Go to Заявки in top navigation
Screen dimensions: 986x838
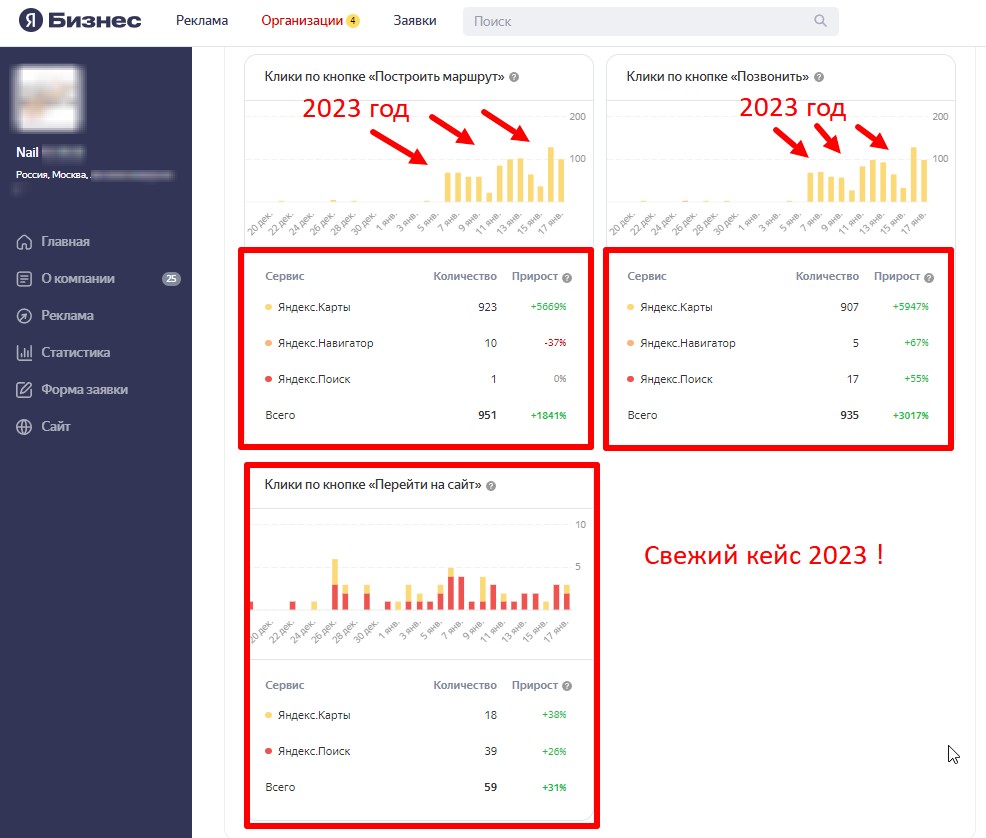(x=414, y=21)
